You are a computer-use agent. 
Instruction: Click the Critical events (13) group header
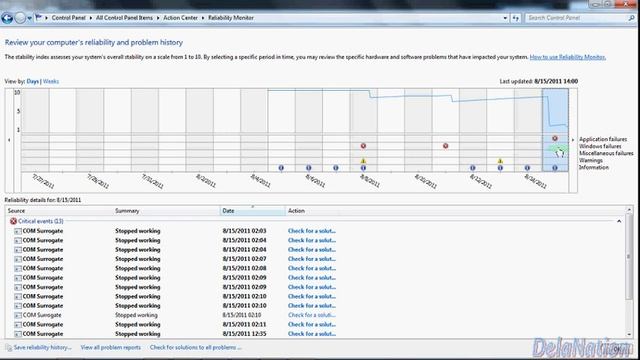pyautogui.click(x=40, y=221)
